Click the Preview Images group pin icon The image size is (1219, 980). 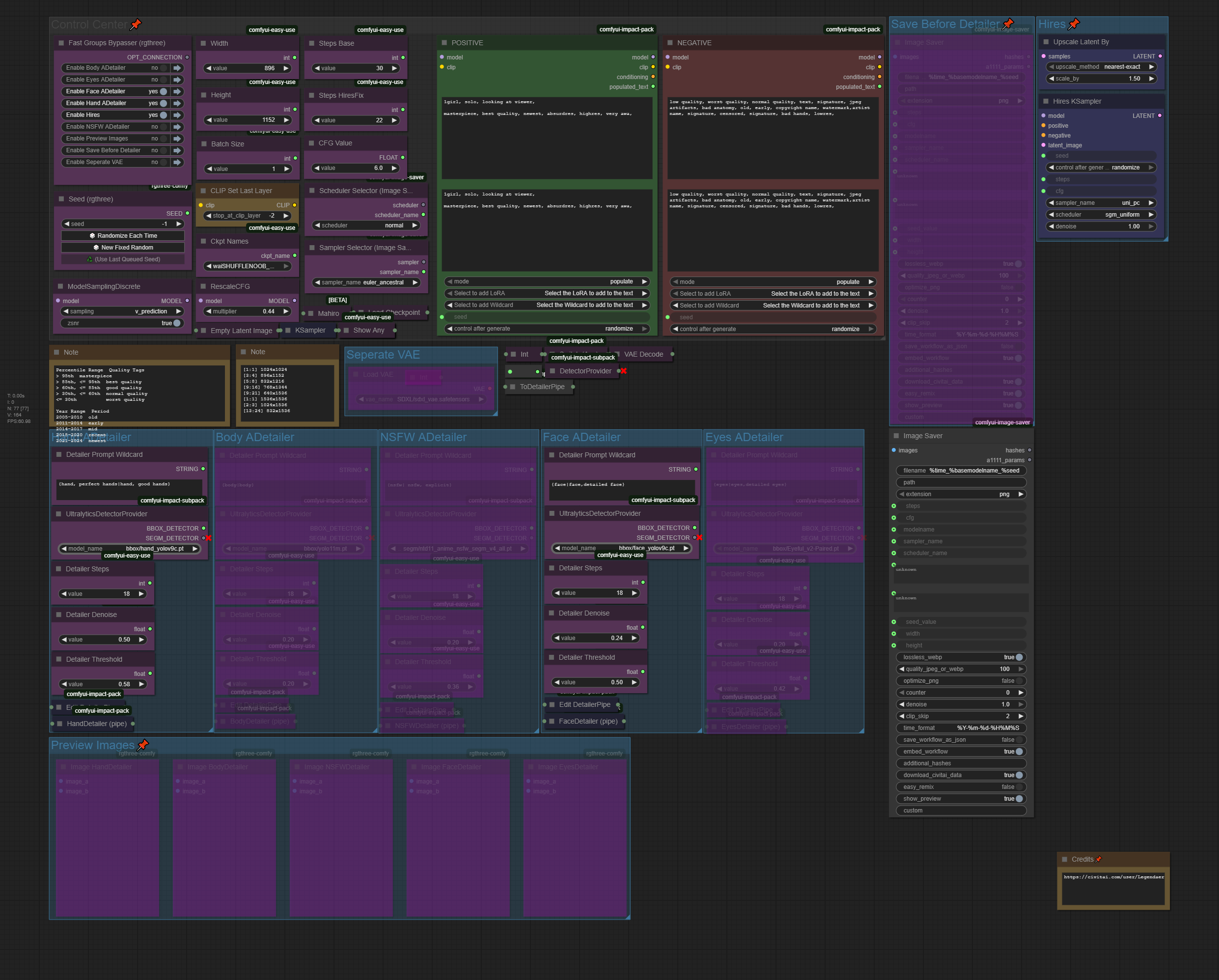click(x=143, y=745)
